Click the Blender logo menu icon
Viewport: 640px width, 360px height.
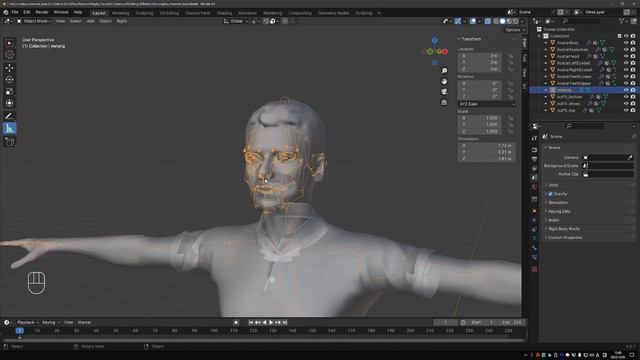pos(6,13)
